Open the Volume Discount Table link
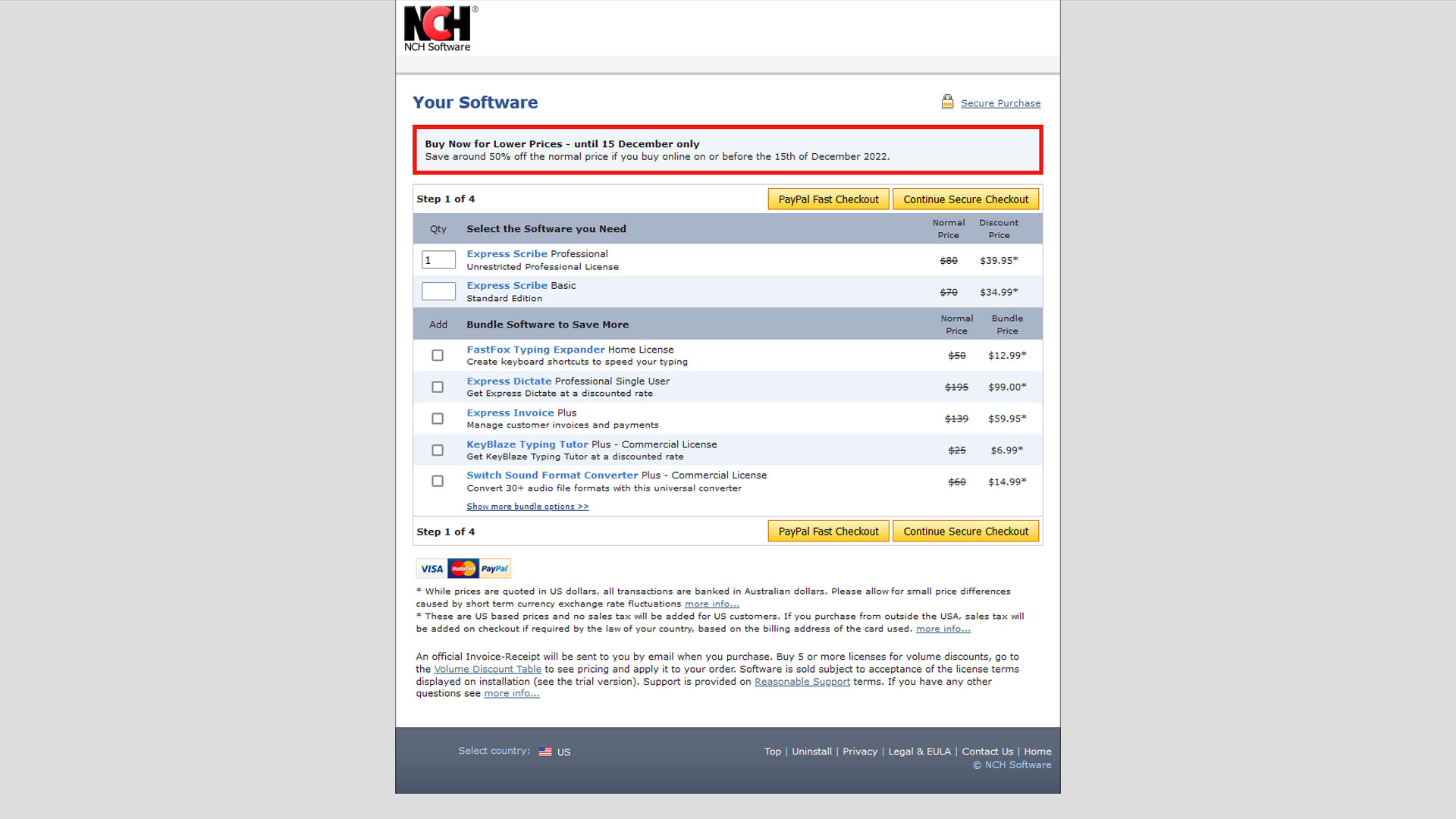The width and height of the screenshot is (1456, 819). (x=488, y=670)
